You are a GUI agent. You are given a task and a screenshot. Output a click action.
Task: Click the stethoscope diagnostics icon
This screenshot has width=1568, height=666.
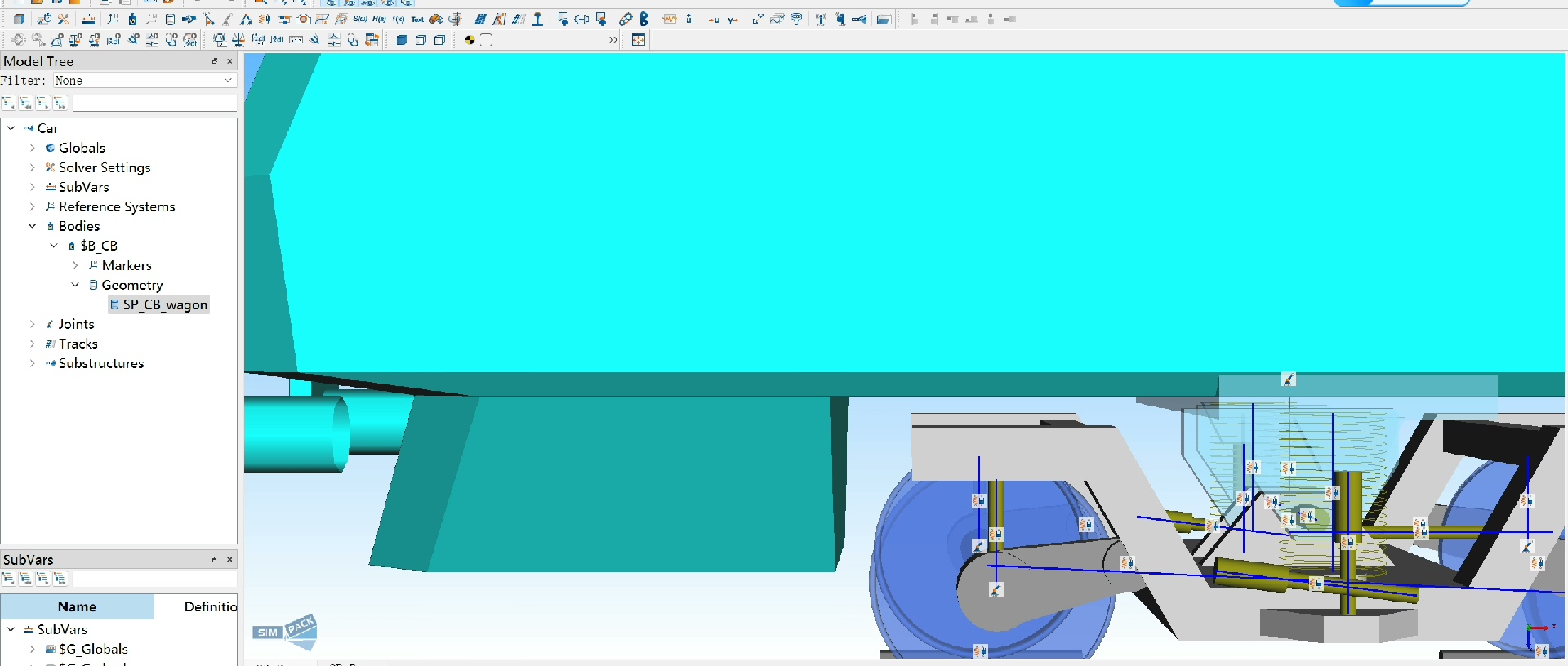tap(353, 39)
